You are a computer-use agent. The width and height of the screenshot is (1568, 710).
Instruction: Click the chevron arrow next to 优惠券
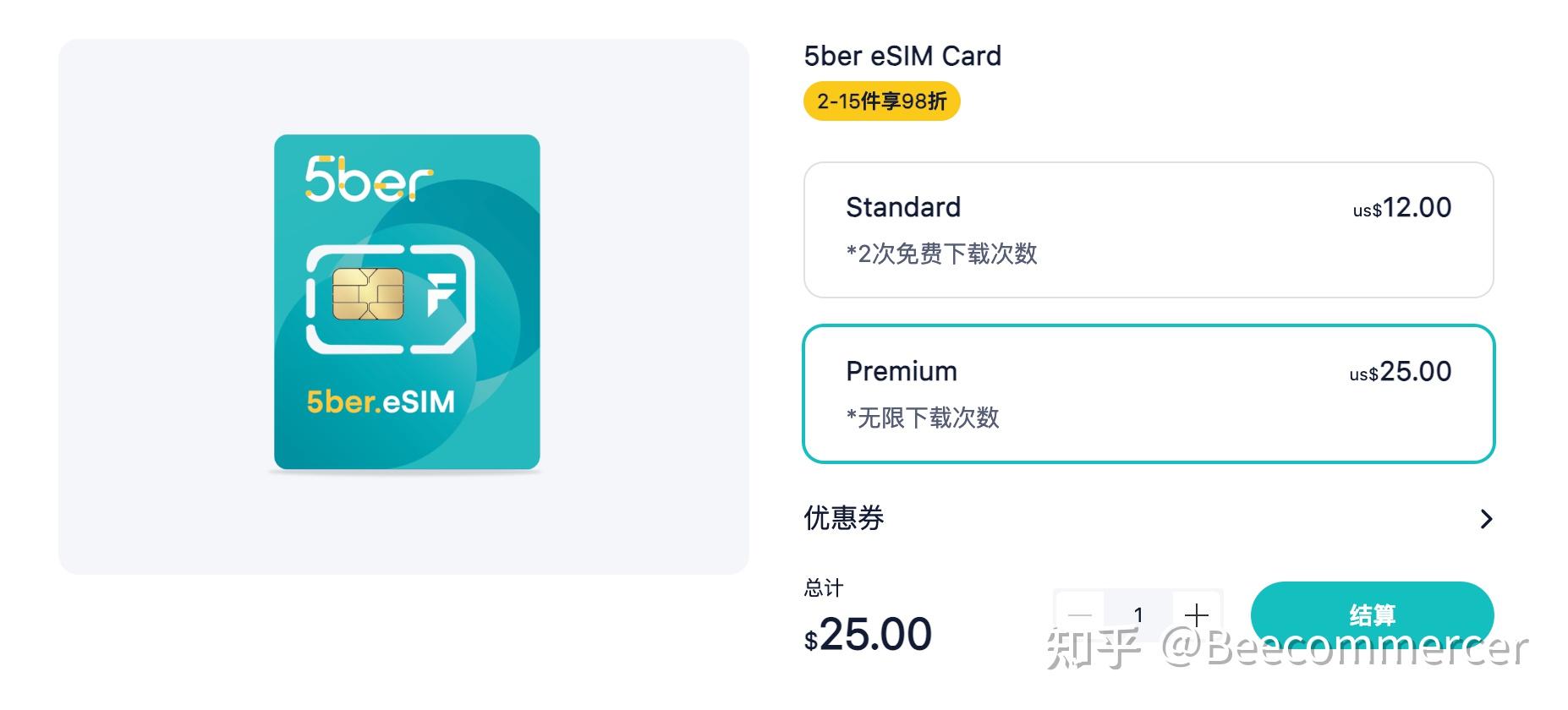(x=1486, y=519)
